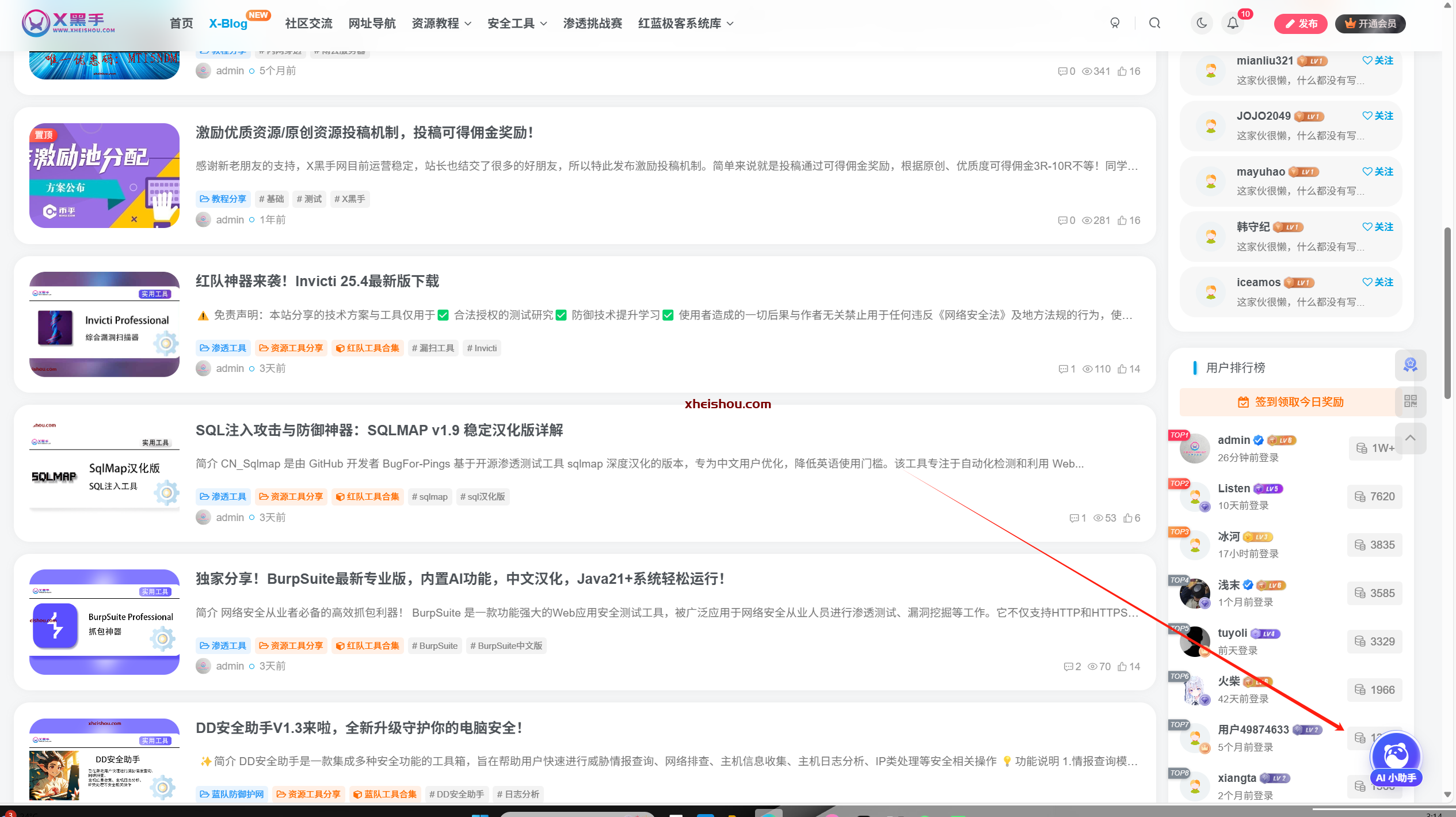
Task: Open the X黑手 site logo
Action: tap(68, 23)
